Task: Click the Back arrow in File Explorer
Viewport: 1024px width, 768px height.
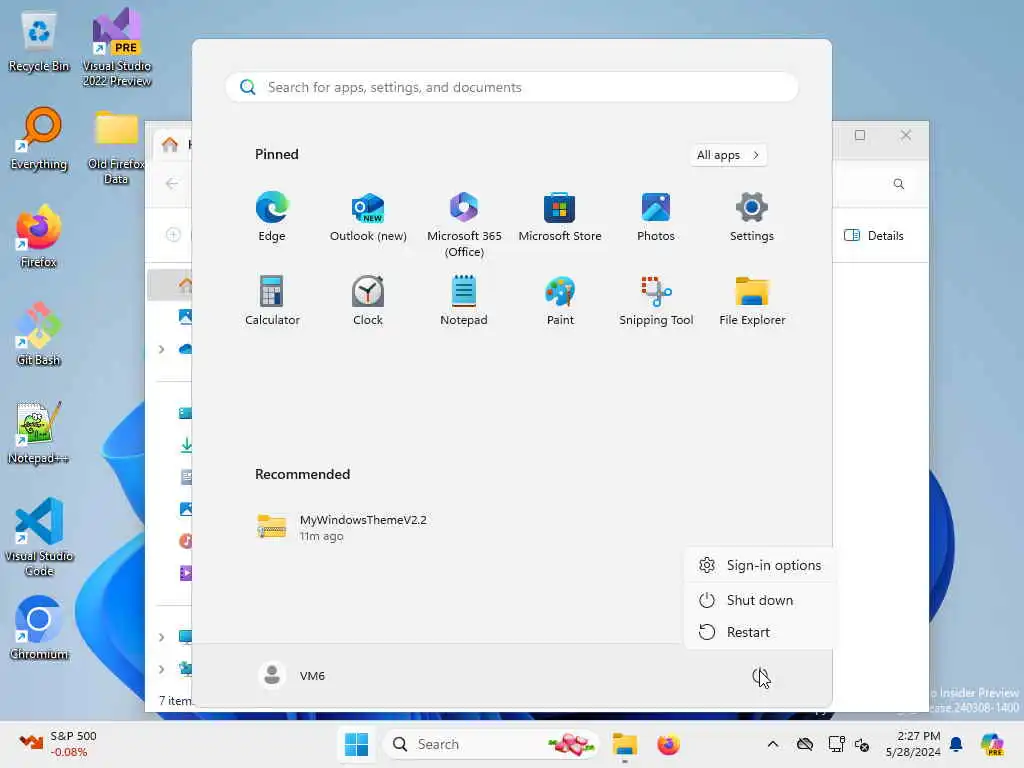Action: (172, 184)
